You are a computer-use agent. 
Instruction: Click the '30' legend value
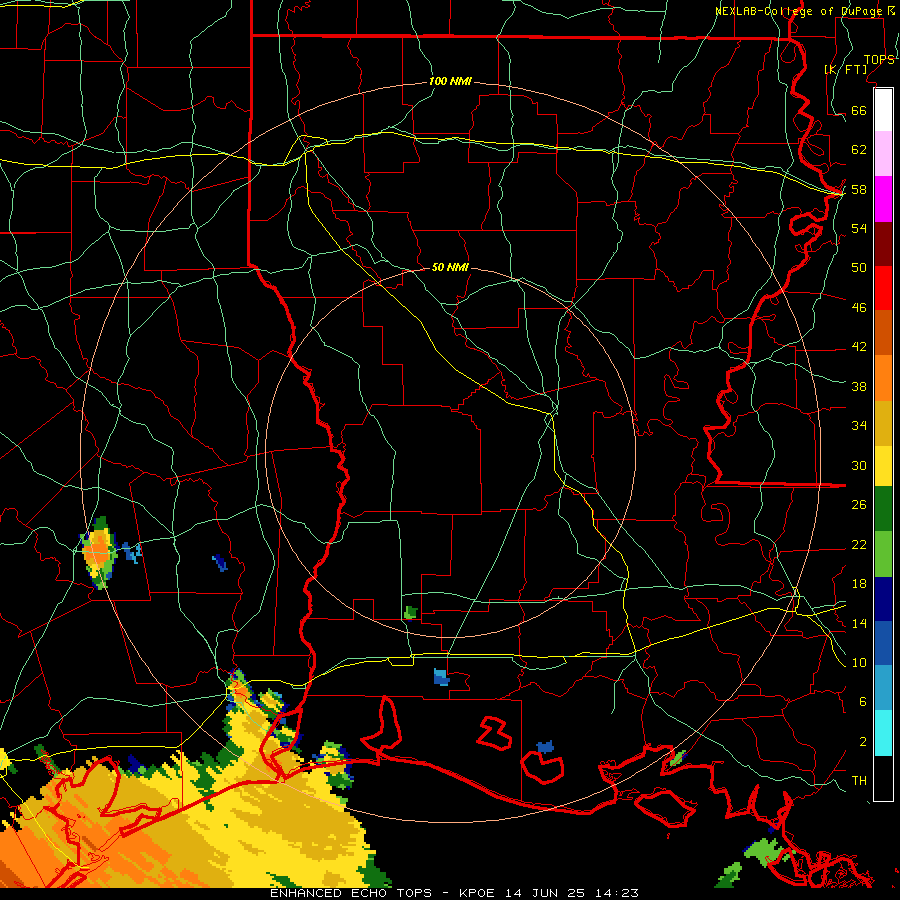(x=859, y=465)
